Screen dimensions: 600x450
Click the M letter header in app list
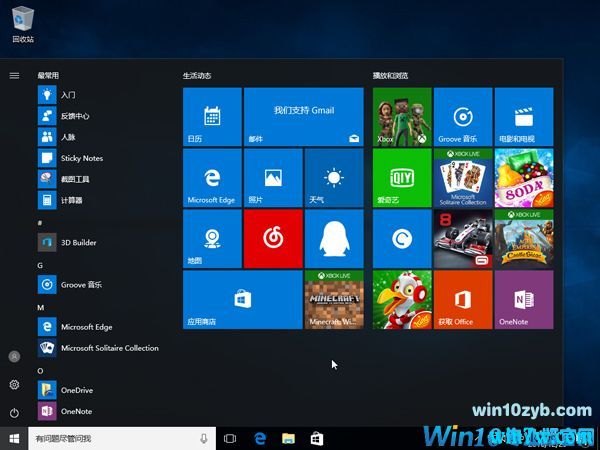pos(41,308)
